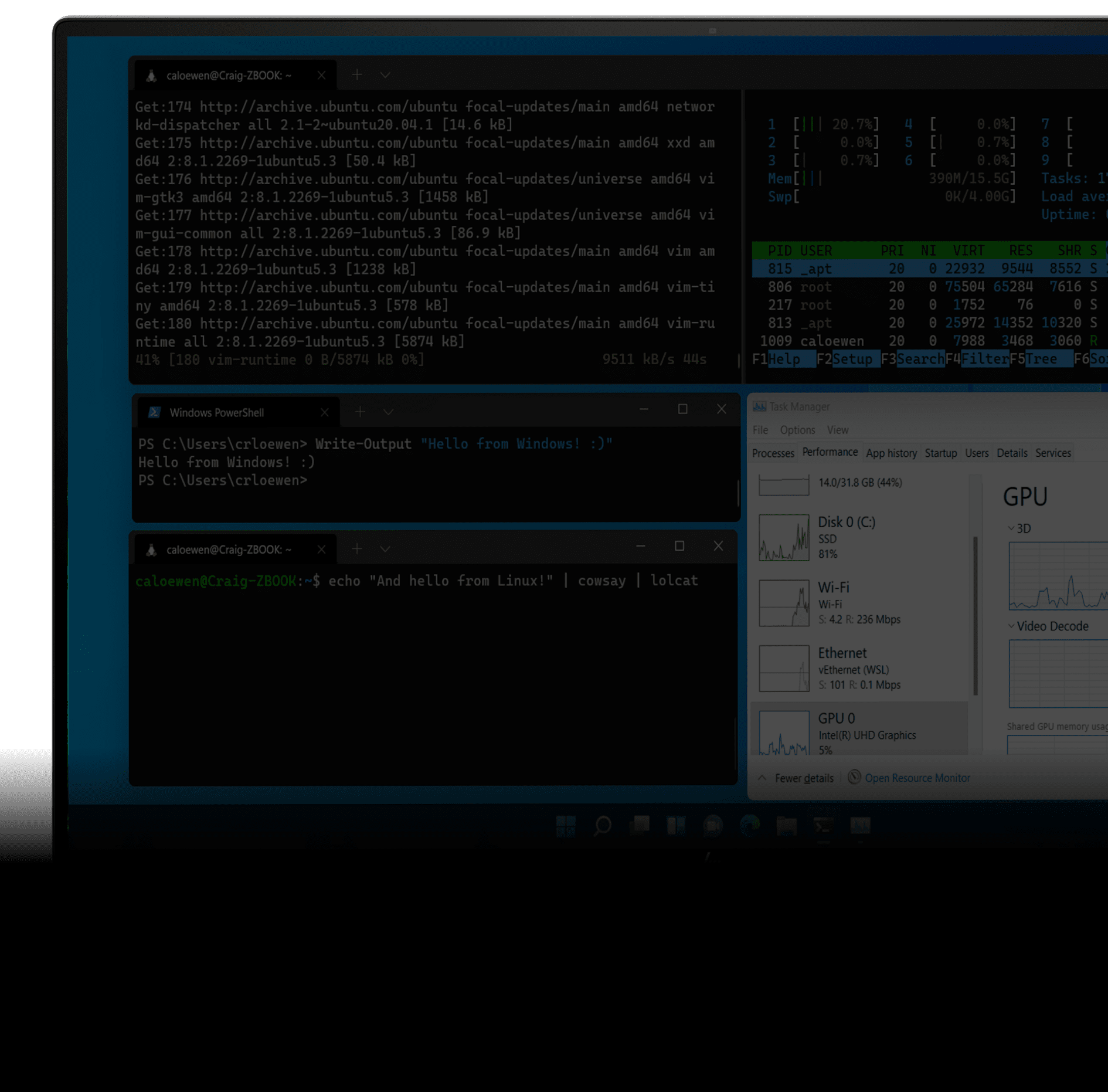Add new tab in top Ubuntu terminal window
This screenshot has width=1108, height=1092.
[357, 75]
